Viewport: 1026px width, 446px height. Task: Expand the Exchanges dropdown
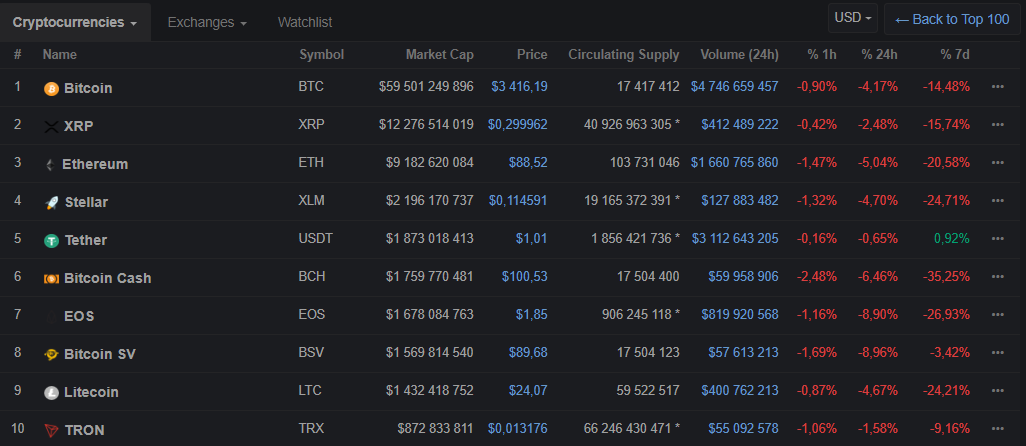(x=207, y=22)
